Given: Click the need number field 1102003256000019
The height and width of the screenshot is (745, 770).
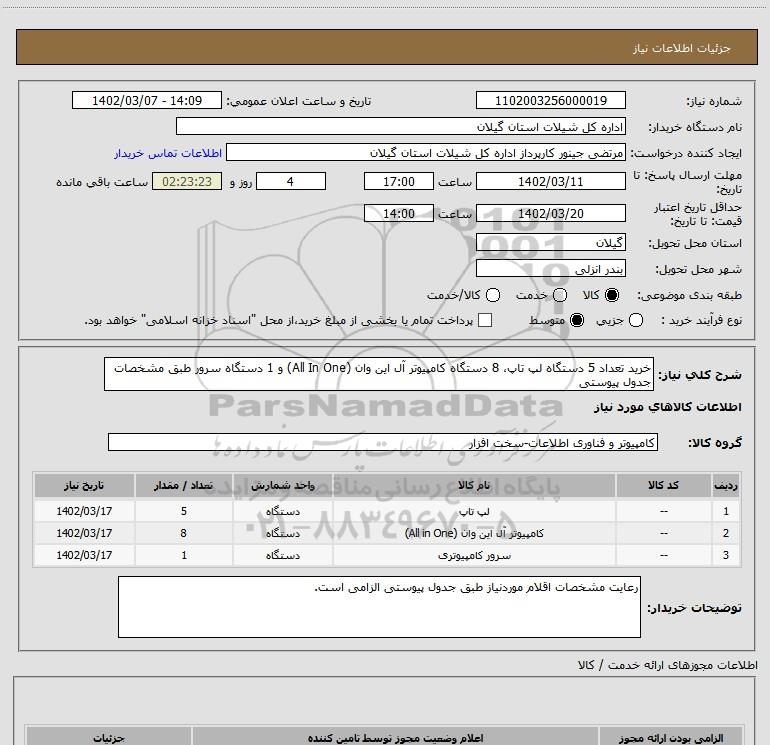Looking at the screenshot, I should (550, 100).
